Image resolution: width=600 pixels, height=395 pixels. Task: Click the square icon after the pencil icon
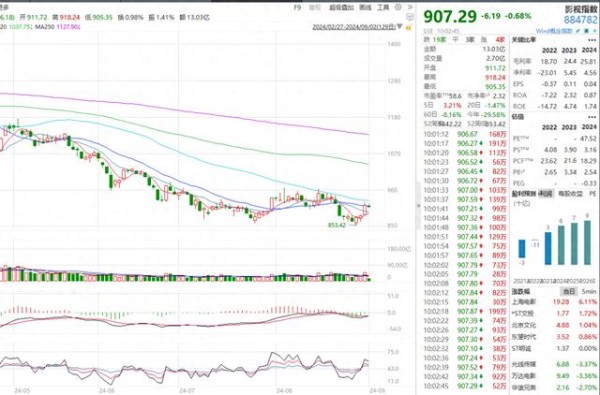[x=585, y=31]
